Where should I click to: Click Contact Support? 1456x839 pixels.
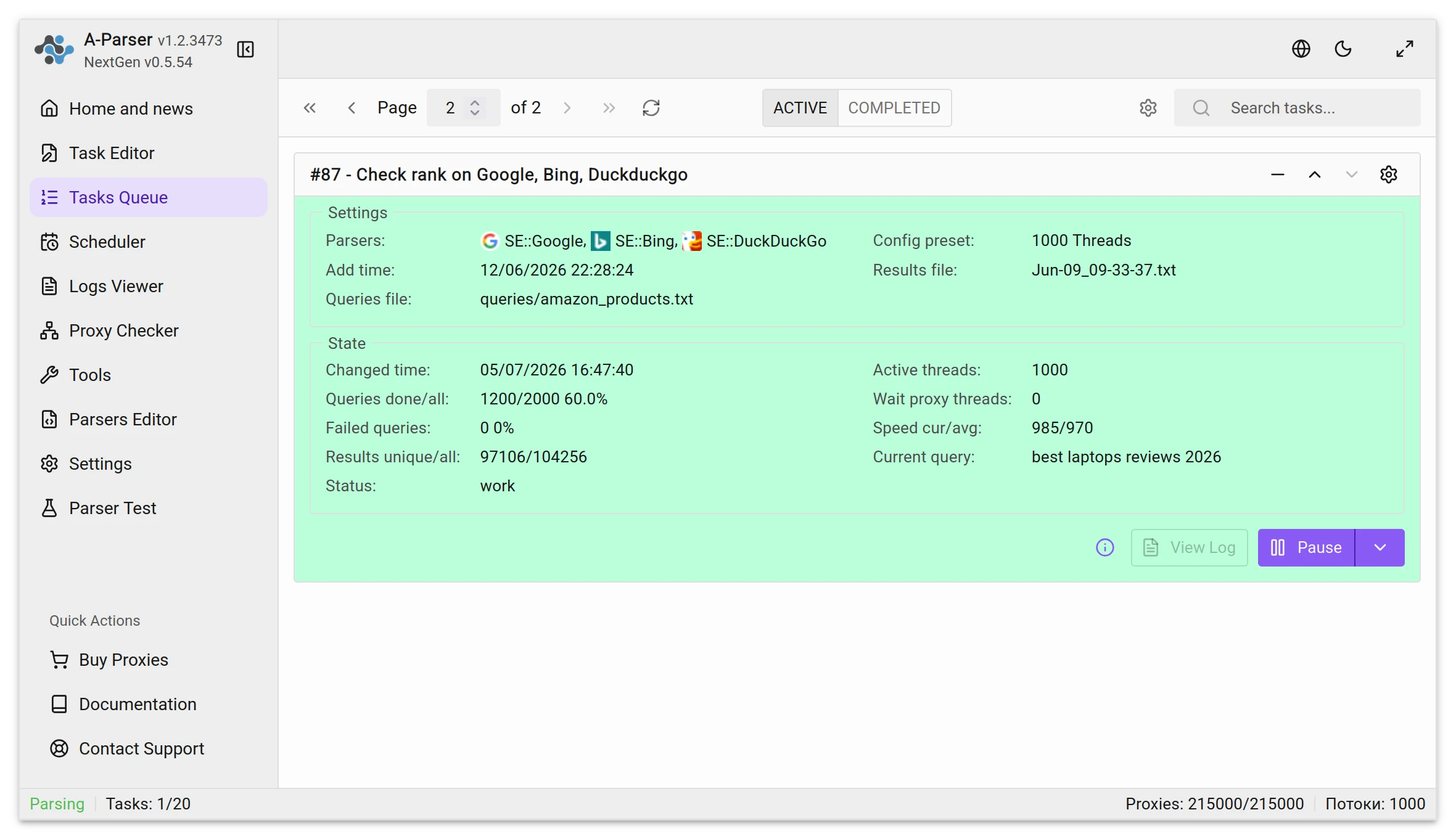tap(149, 748)
